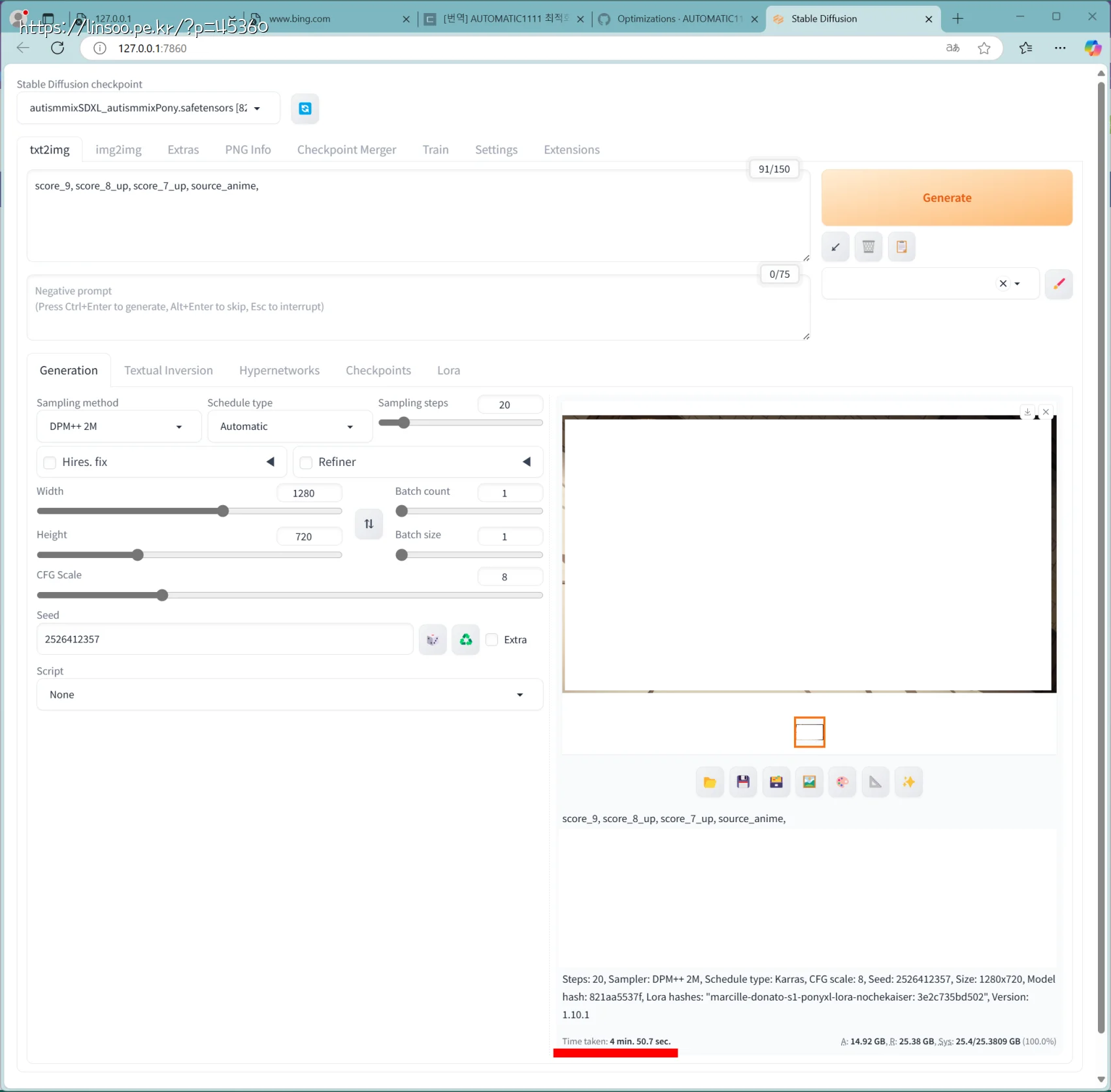Clear the selected styles with X
The width and height of the screenshot is (1111, 1092).
(x=1003, y=284)
